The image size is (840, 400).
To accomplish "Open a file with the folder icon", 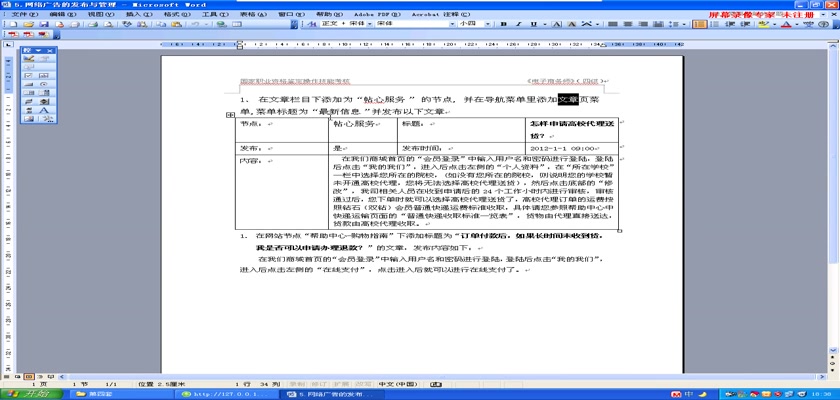I will click(x=28, y=24).
